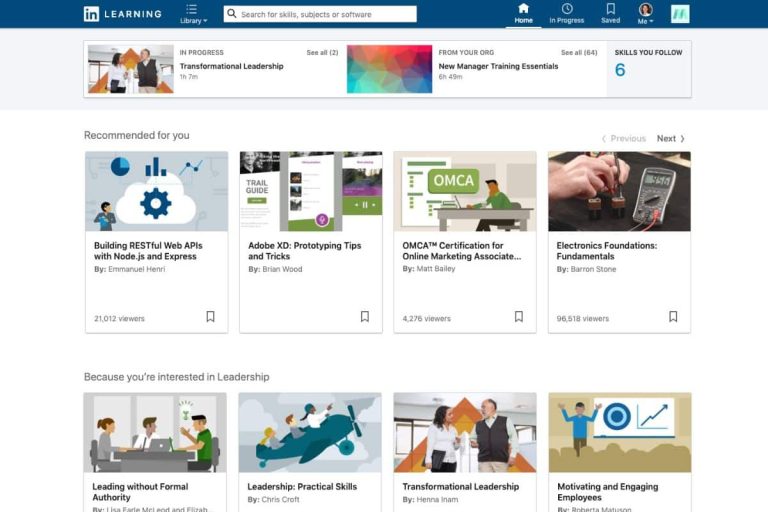Click From Your Org 'See all (64)'

579,52
